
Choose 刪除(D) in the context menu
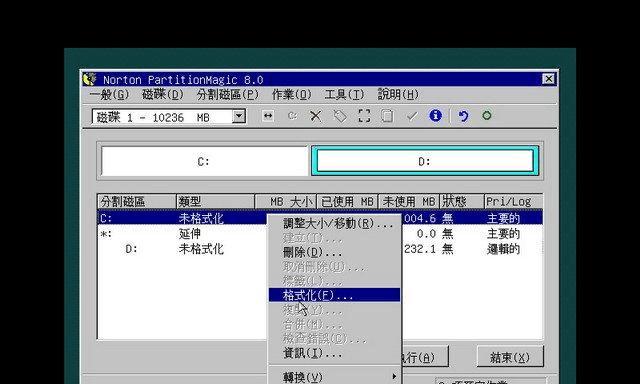(x=335, y=252)
